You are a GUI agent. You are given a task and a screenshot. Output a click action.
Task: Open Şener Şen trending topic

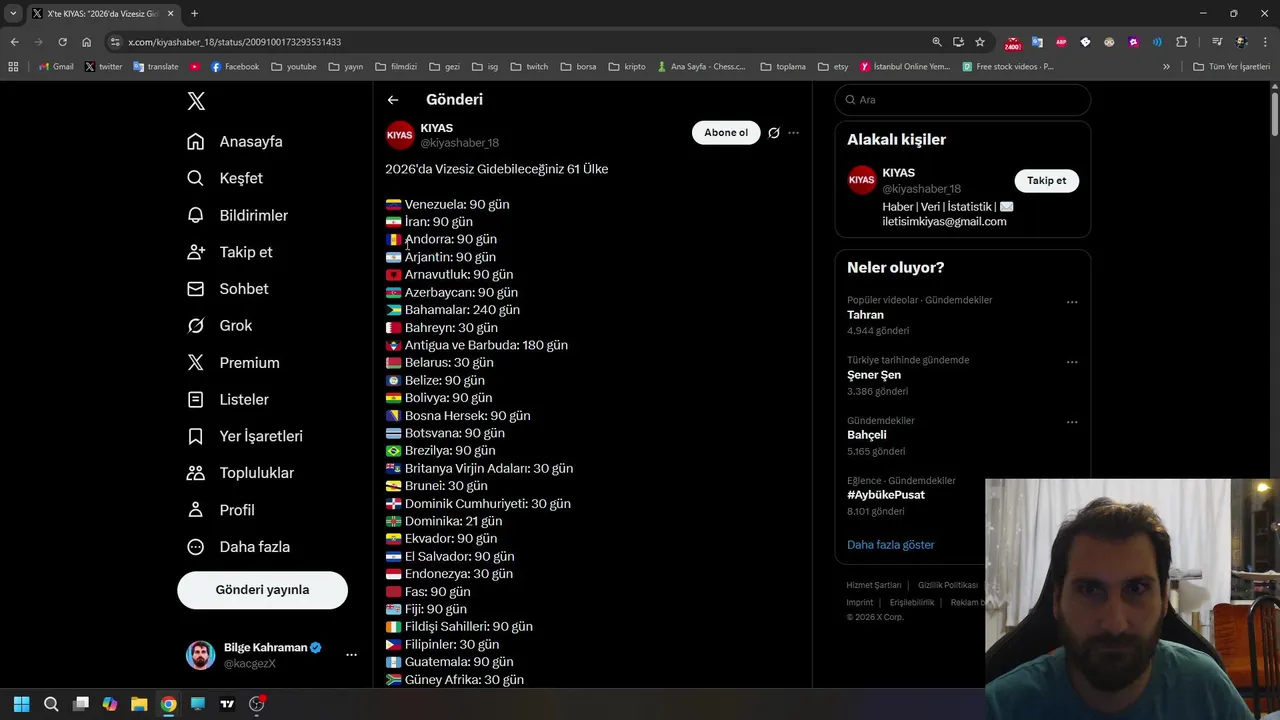point(874,375)
